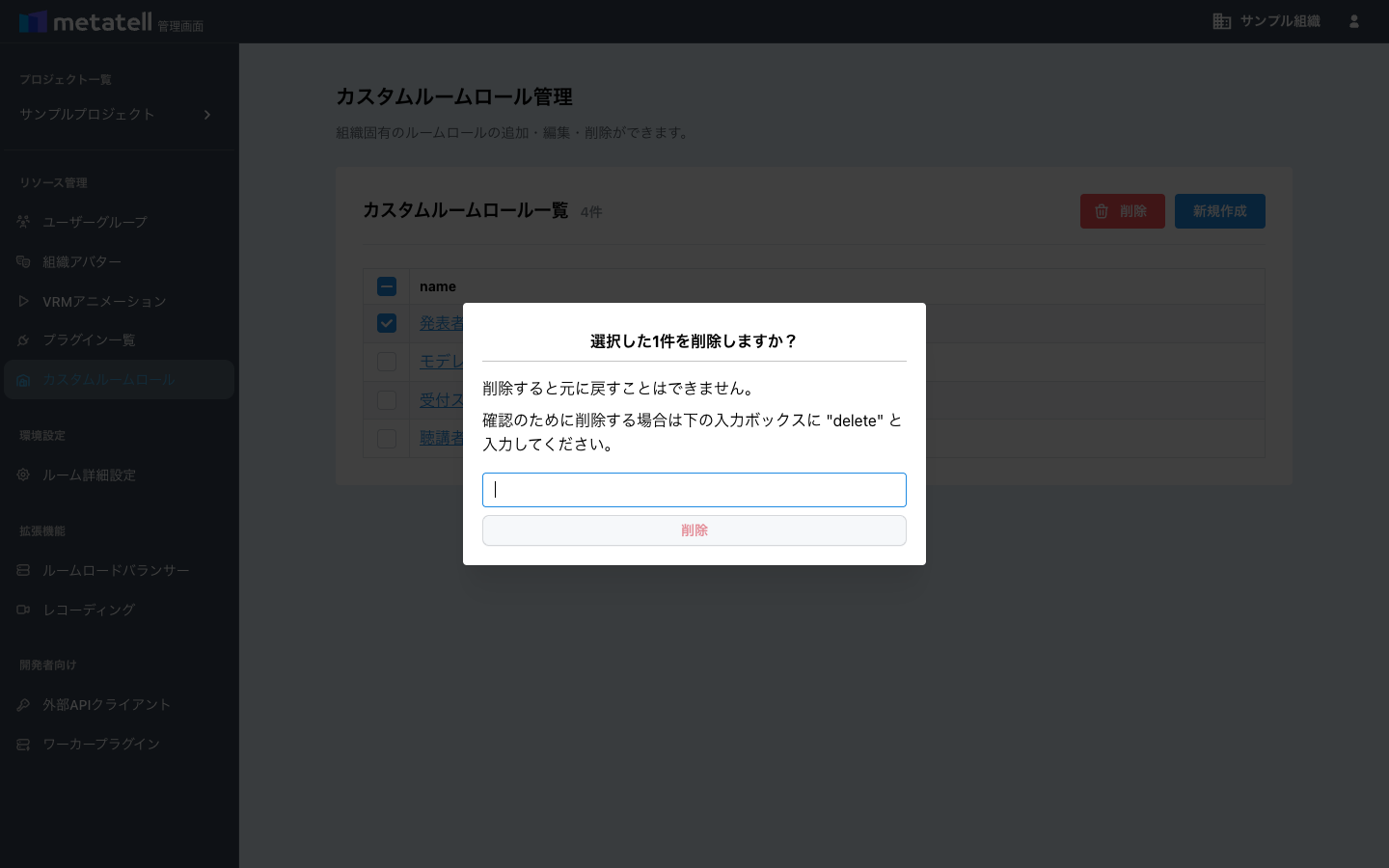This screenshot has height=868, width=1389.
Task: Expand the サンプルプロジェクト chevron
Action: tap(206, 115)
